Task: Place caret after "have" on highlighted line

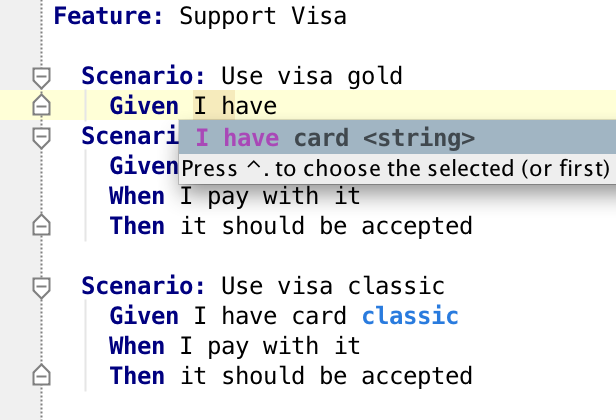Action: pyautogui.click(x=277, y=106)
